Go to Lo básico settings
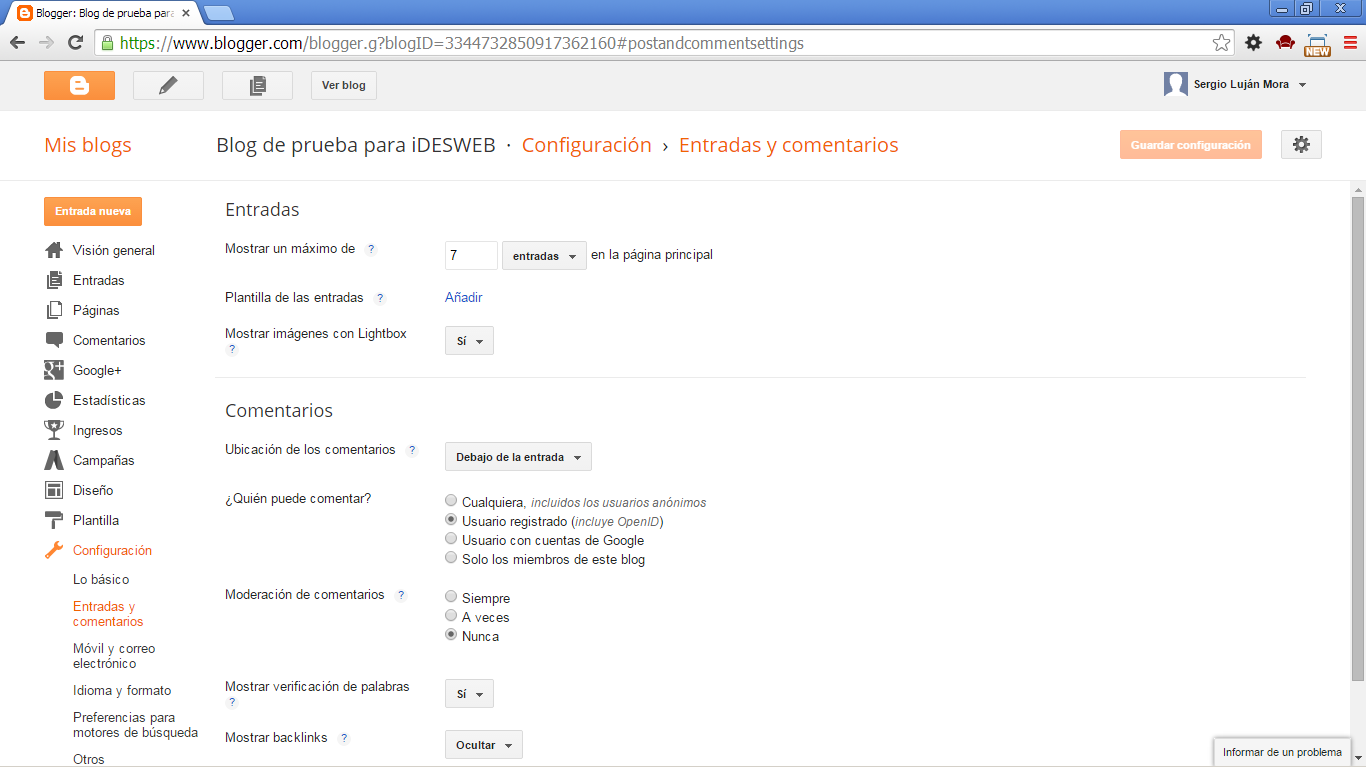The image size is (1366, 768). [101, 579]
